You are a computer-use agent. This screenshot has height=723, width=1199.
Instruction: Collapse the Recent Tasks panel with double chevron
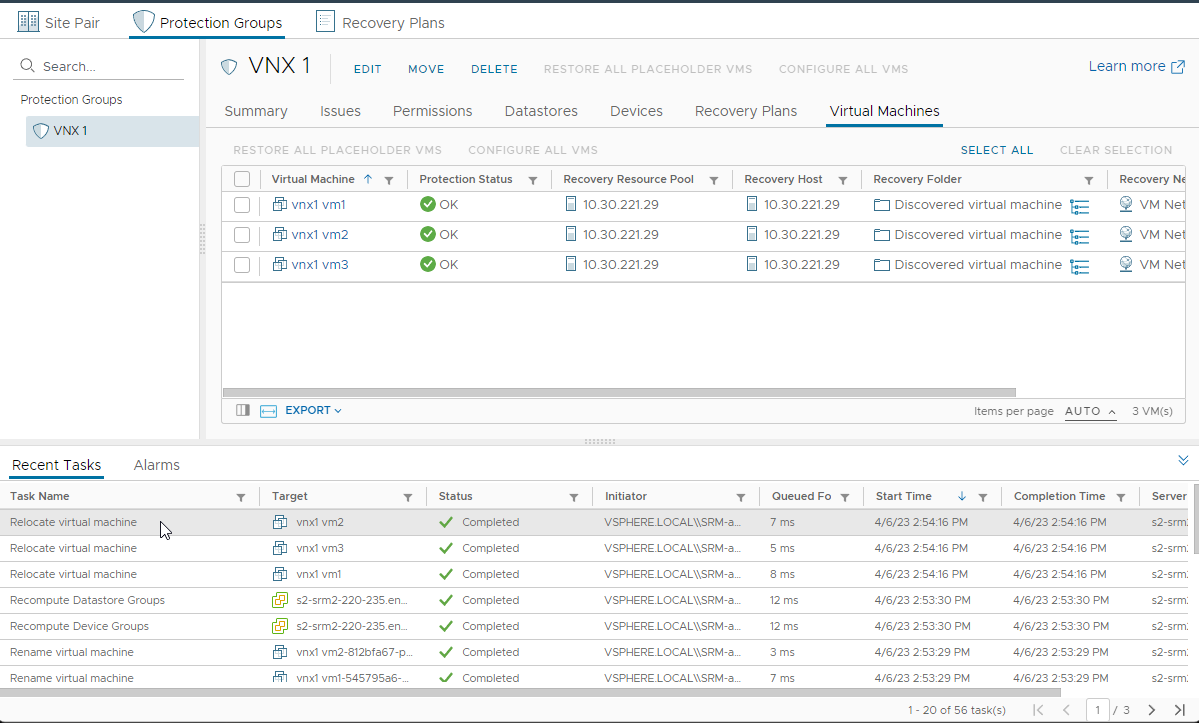(x=1184, y=459)
